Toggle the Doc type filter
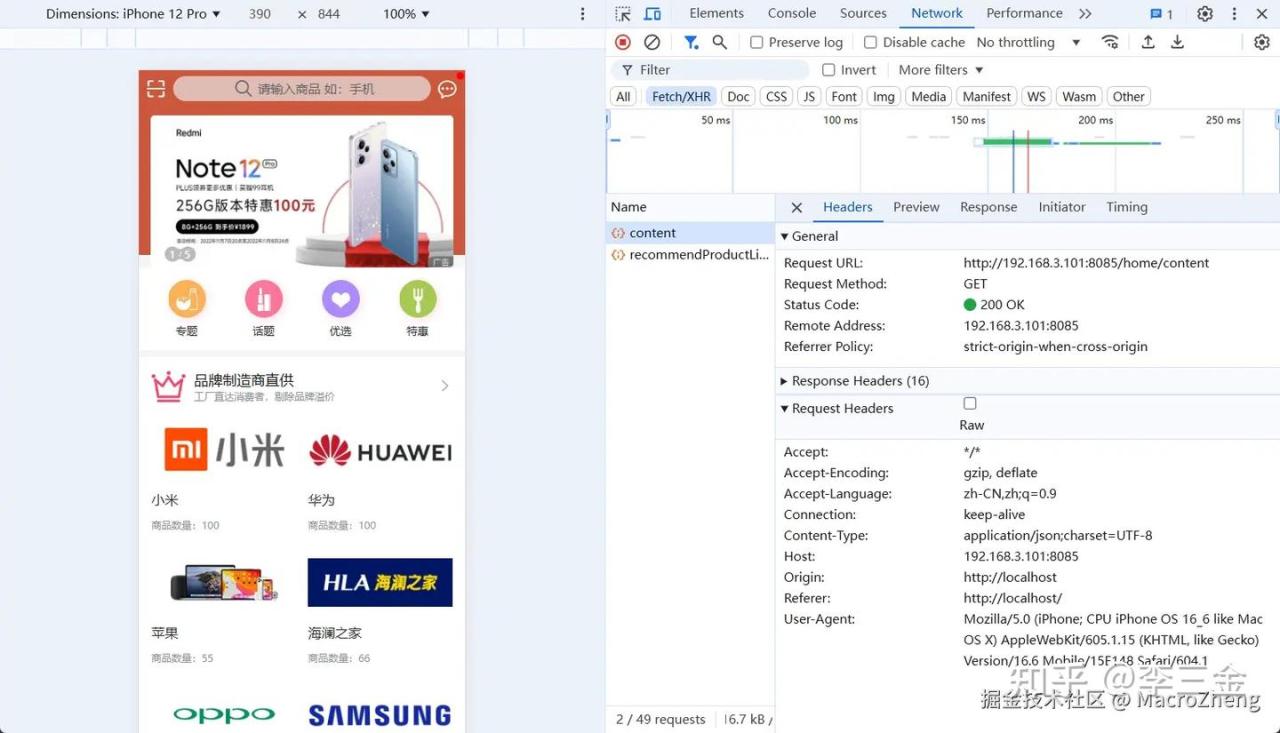1280x733 pixels. (x=738, y=97)
